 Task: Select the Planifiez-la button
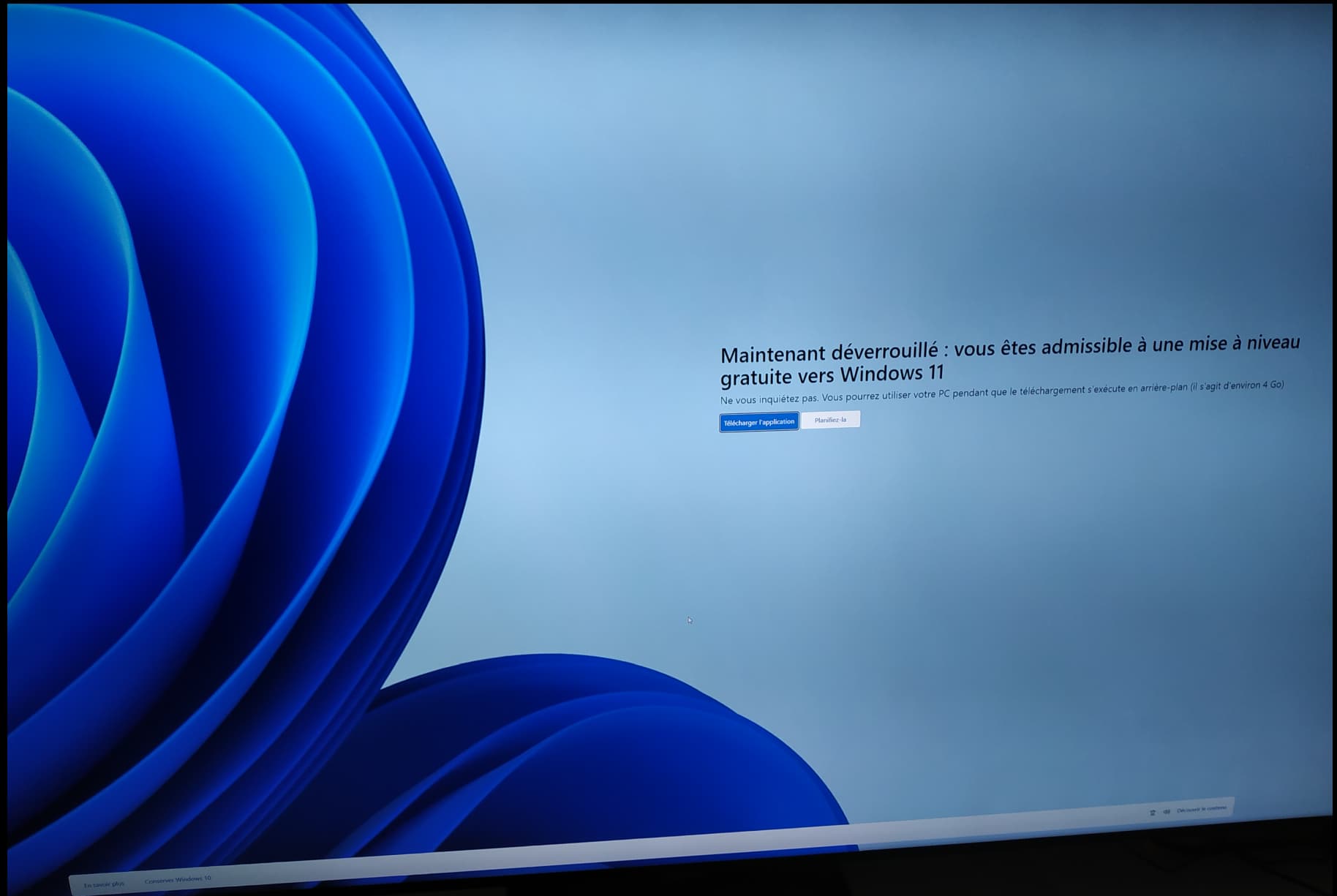[x=830, y=420]
